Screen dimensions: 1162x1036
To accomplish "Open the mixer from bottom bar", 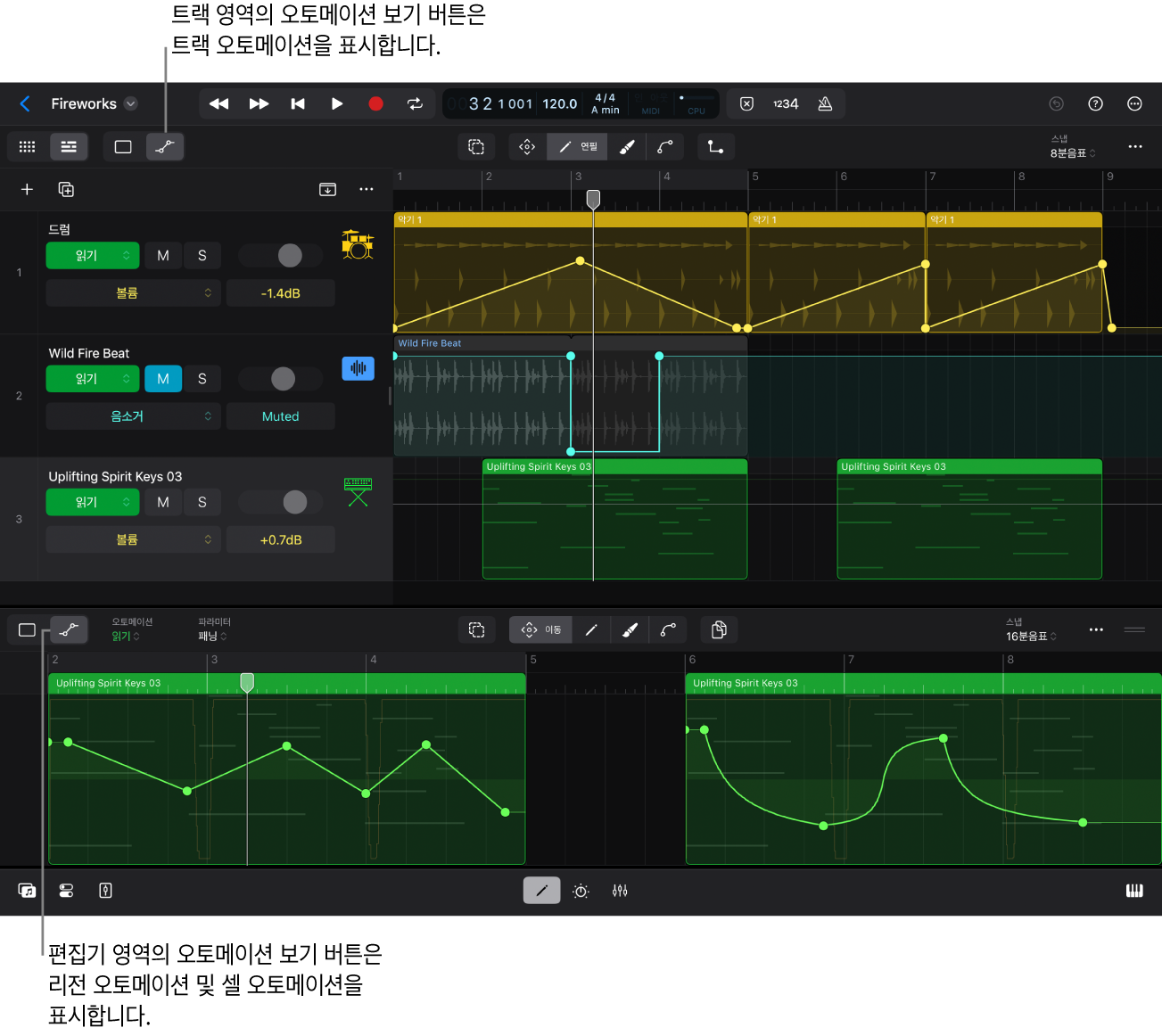I will (620, 891).
